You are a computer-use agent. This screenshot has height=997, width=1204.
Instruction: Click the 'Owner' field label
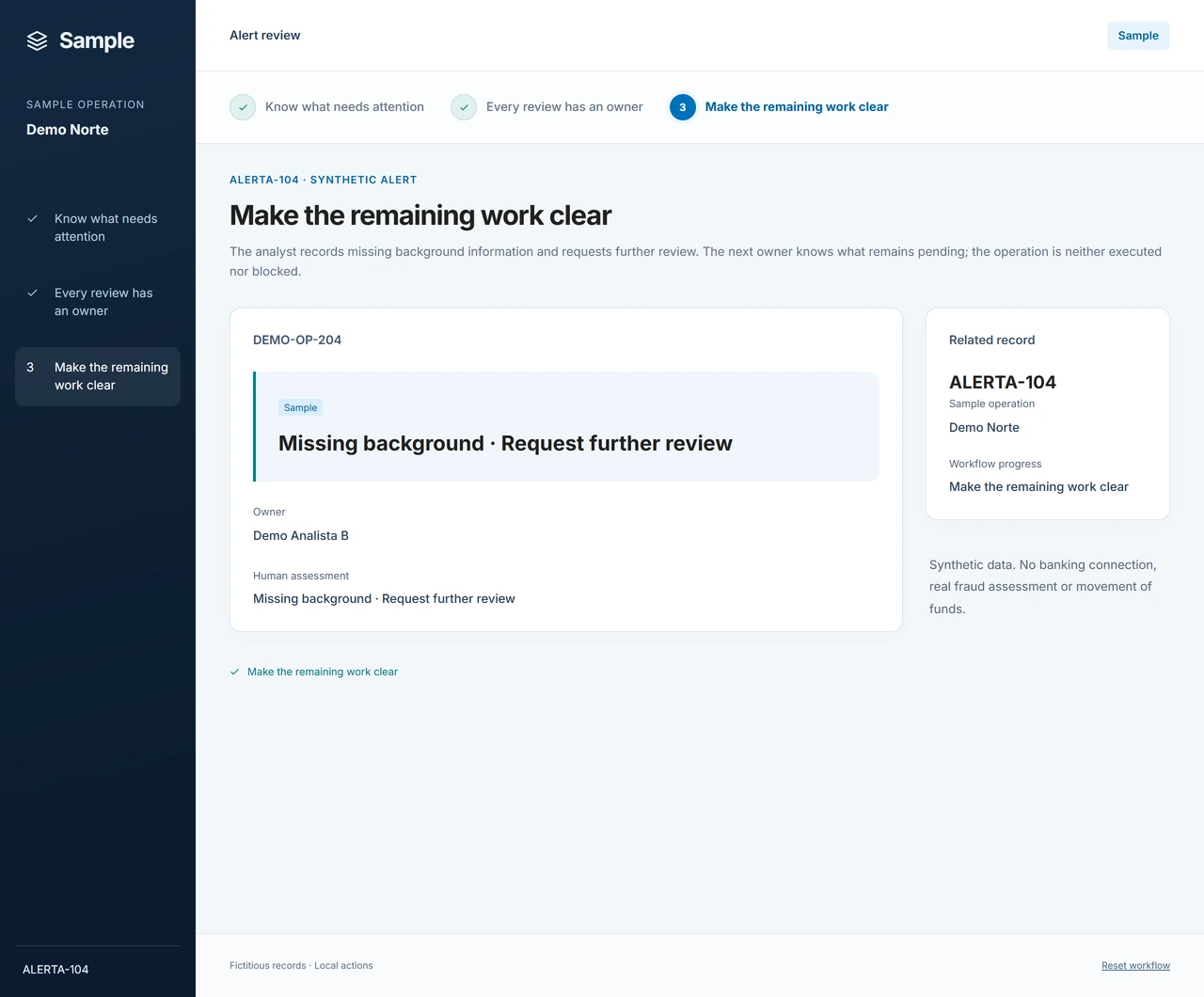click(x=269, y=512)
